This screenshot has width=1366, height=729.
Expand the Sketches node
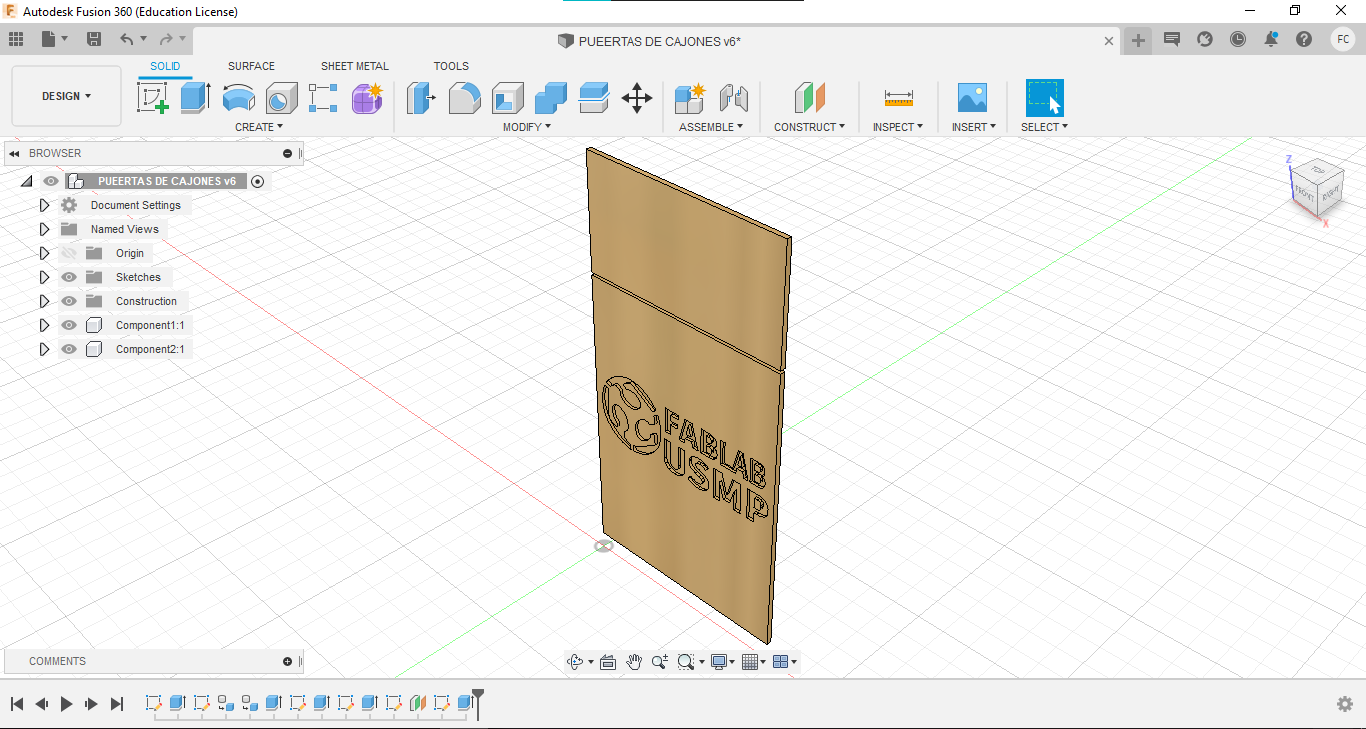point(44,277)
